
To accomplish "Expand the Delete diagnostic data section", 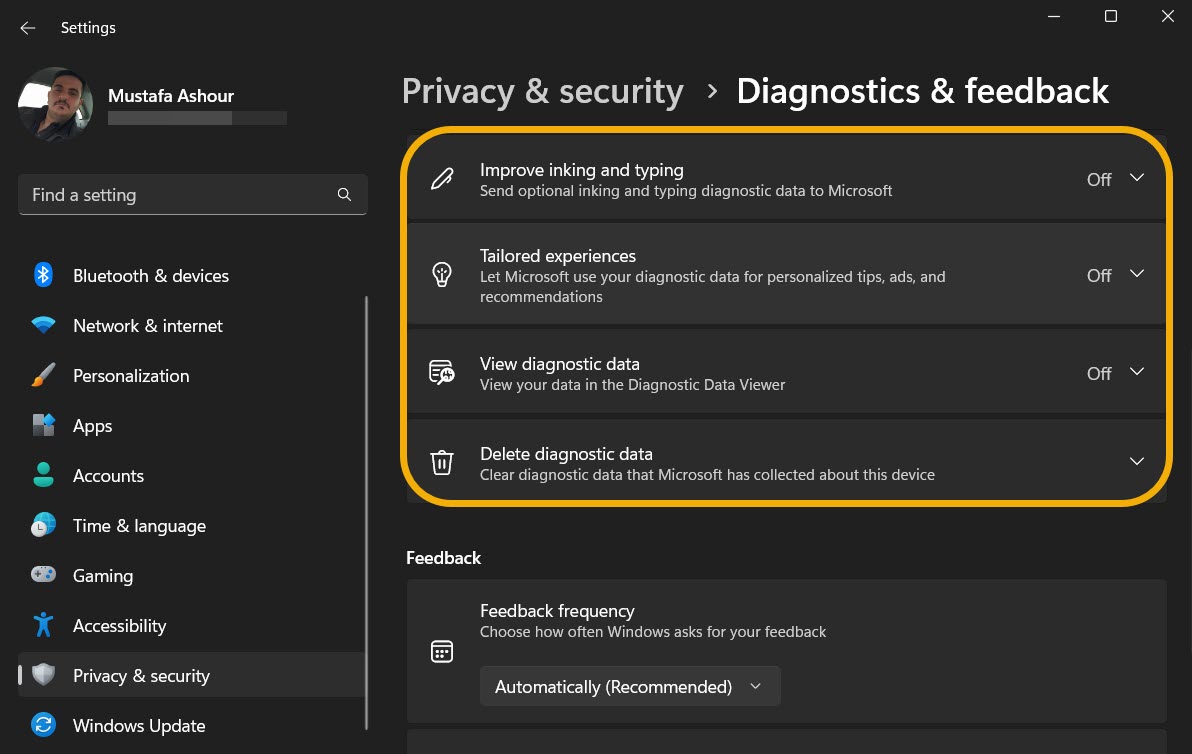I will [x=1137, y=462].
